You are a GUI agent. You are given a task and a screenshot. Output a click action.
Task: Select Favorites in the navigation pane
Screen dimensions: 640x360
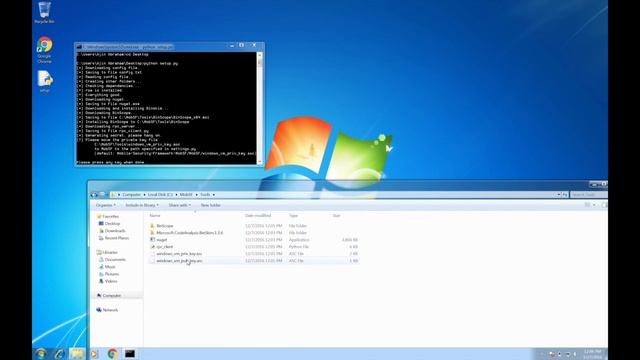pos(108,216)
